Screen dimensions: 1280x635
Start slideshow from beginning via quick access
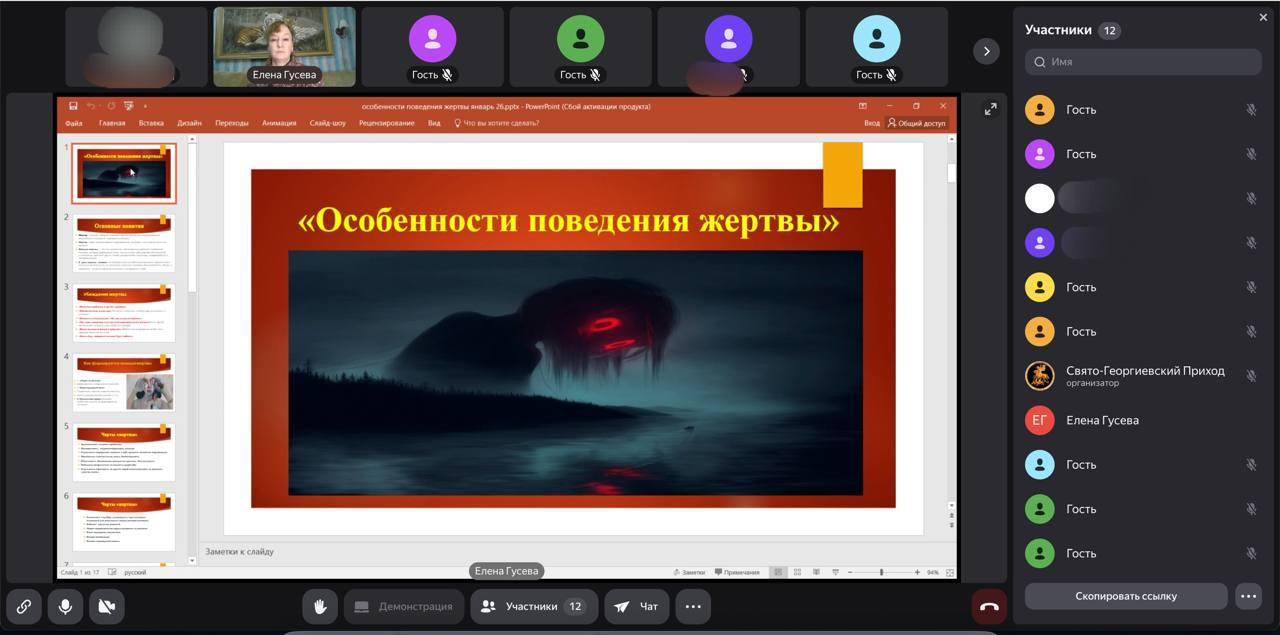pos(128,106)
